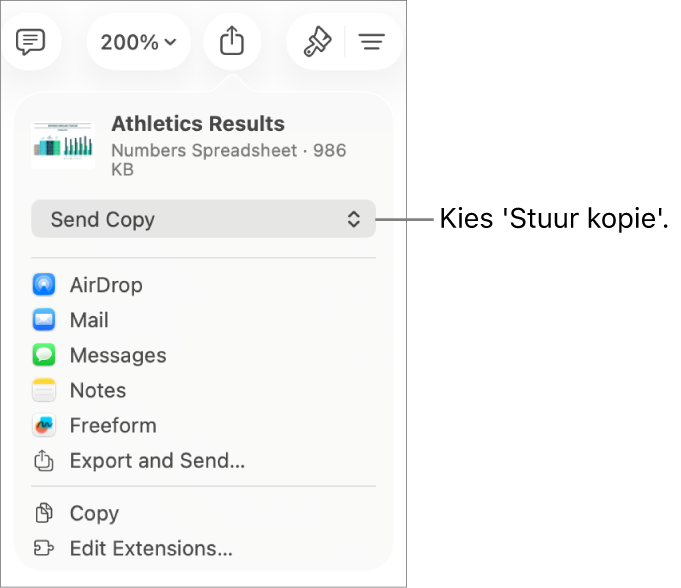Click the AirDrop icon
Image resolution: width=681 pixels, height=588 pixels.
point(44,284)
